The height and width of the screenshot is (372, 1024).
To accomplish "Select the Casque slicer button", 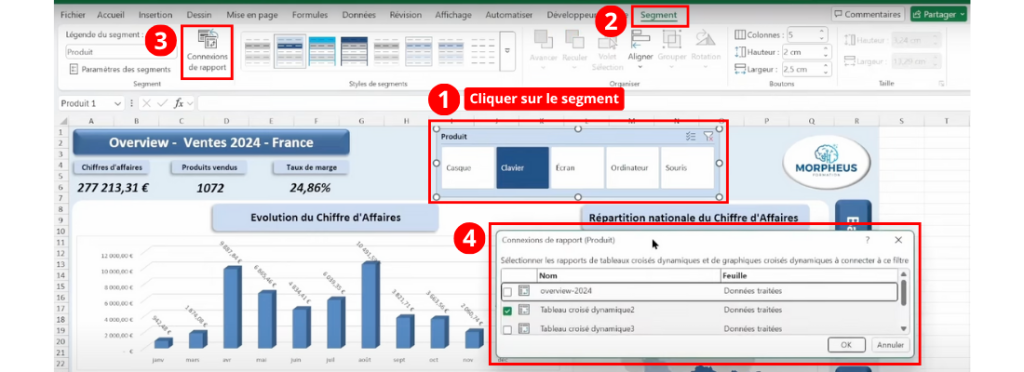I will coord(467,168).
